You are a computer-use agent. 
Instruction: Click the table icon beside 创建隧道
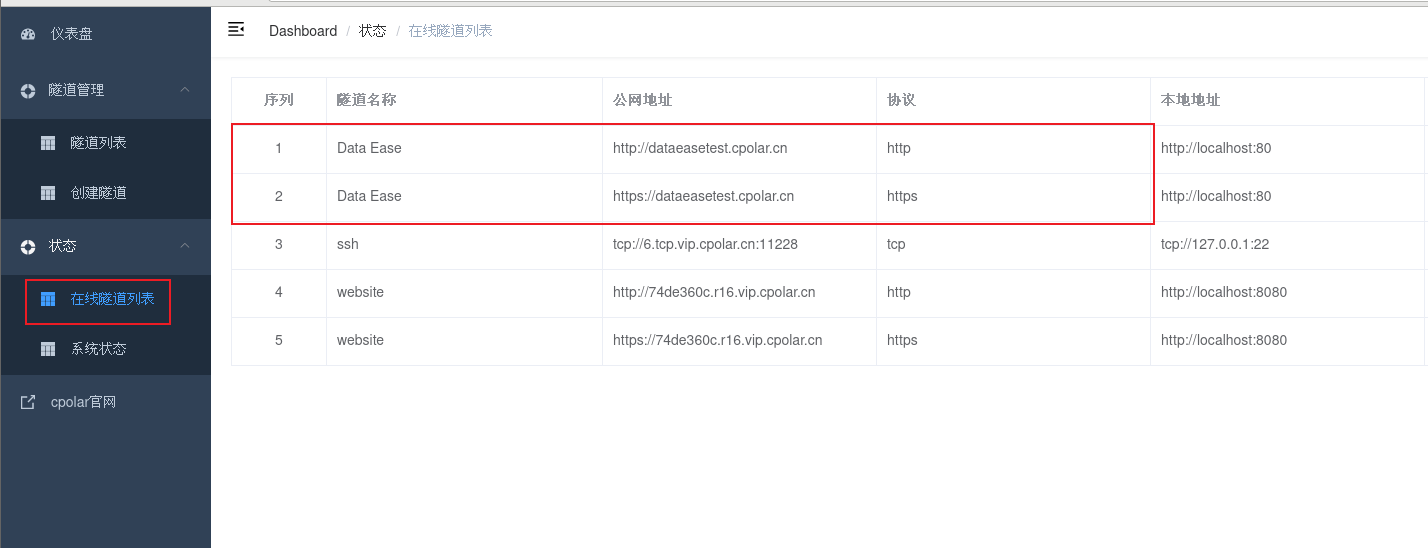48,193
